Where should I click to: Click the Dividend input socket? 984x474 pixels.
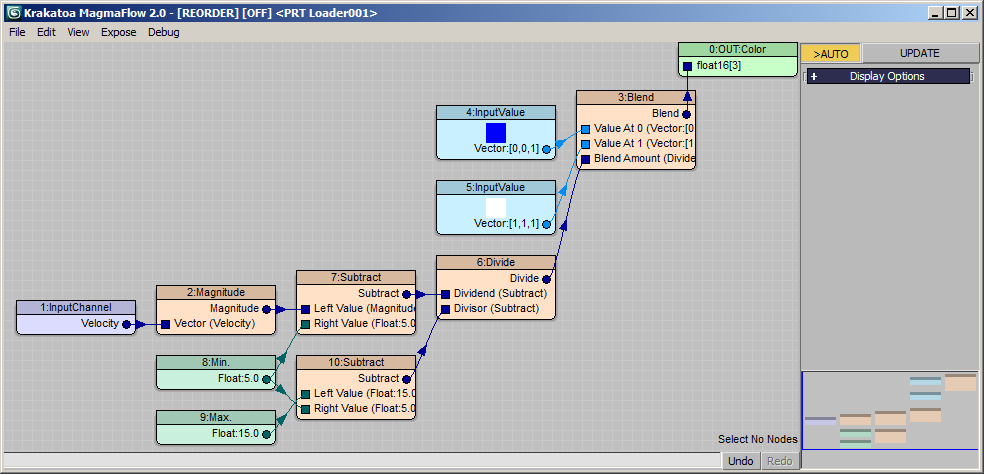click(x=445, y=294)
